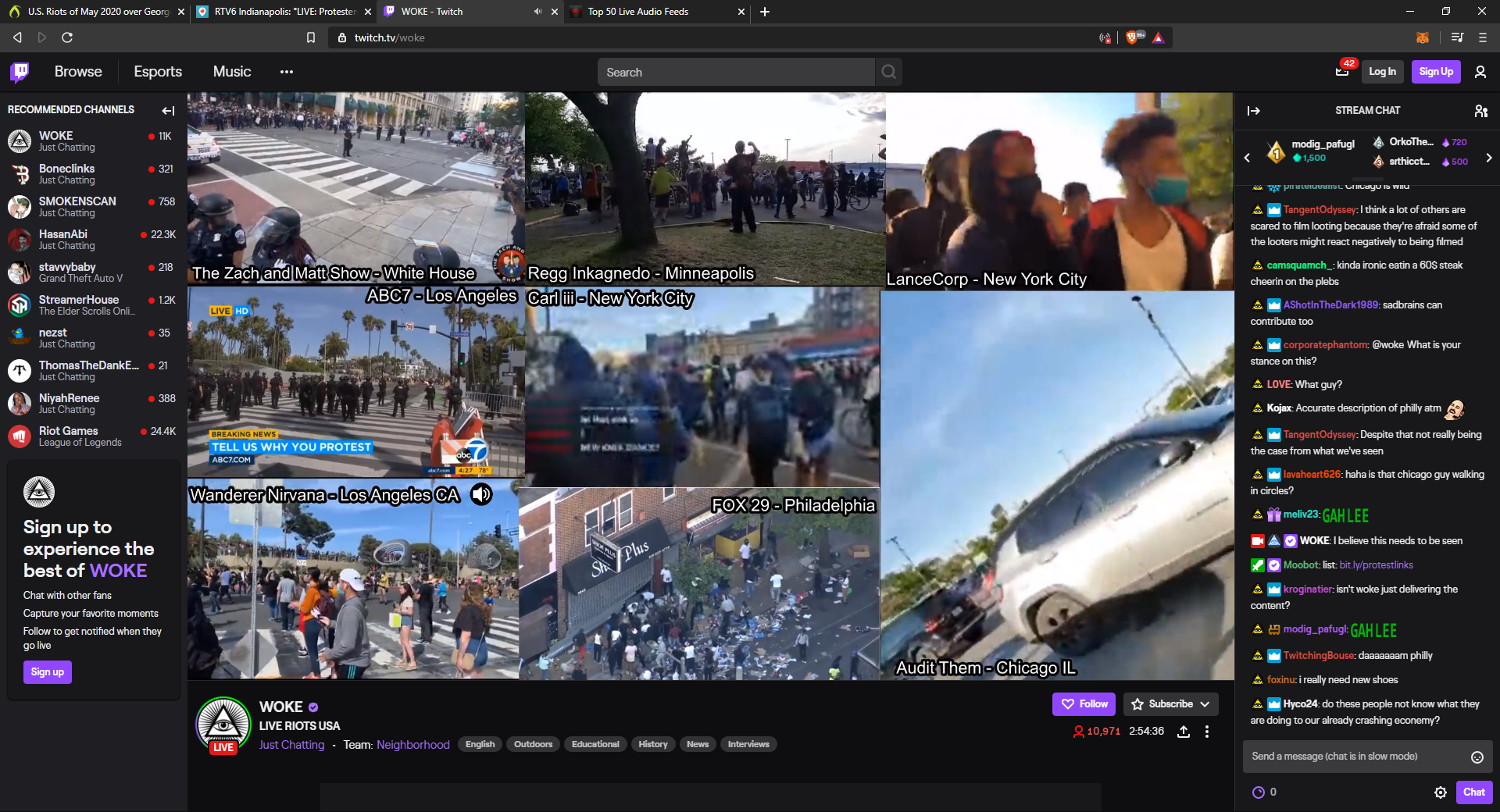Image resolution: width=1500 pixels, height=812 pixels.
Task: Open the emote picker in chat input
Action: click(1477, 757)
